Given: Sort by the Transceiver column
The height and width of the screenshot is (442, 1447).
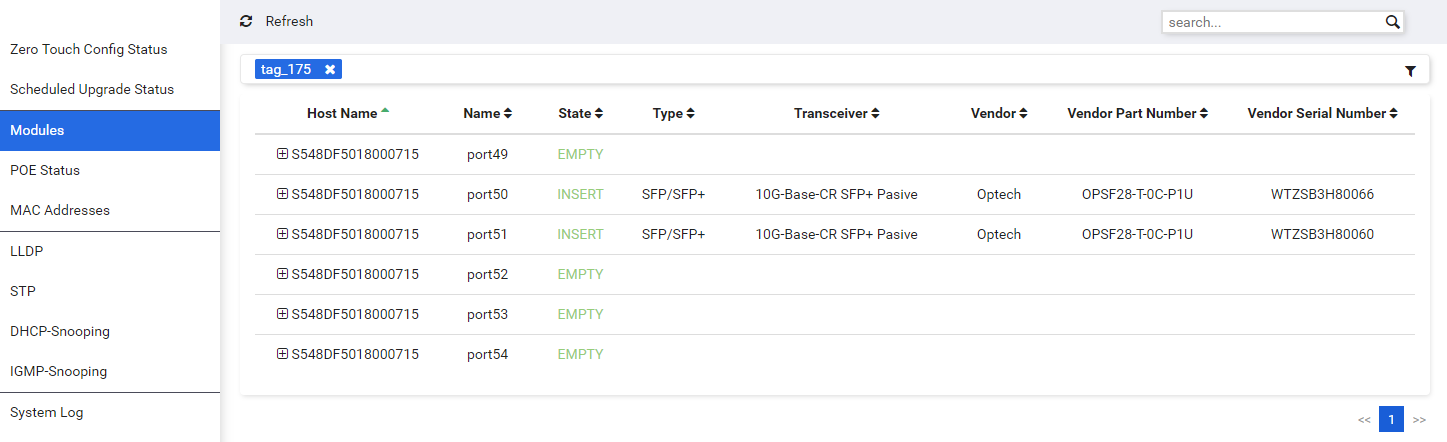Looking at the screenshot, I should tap(836, 113).
